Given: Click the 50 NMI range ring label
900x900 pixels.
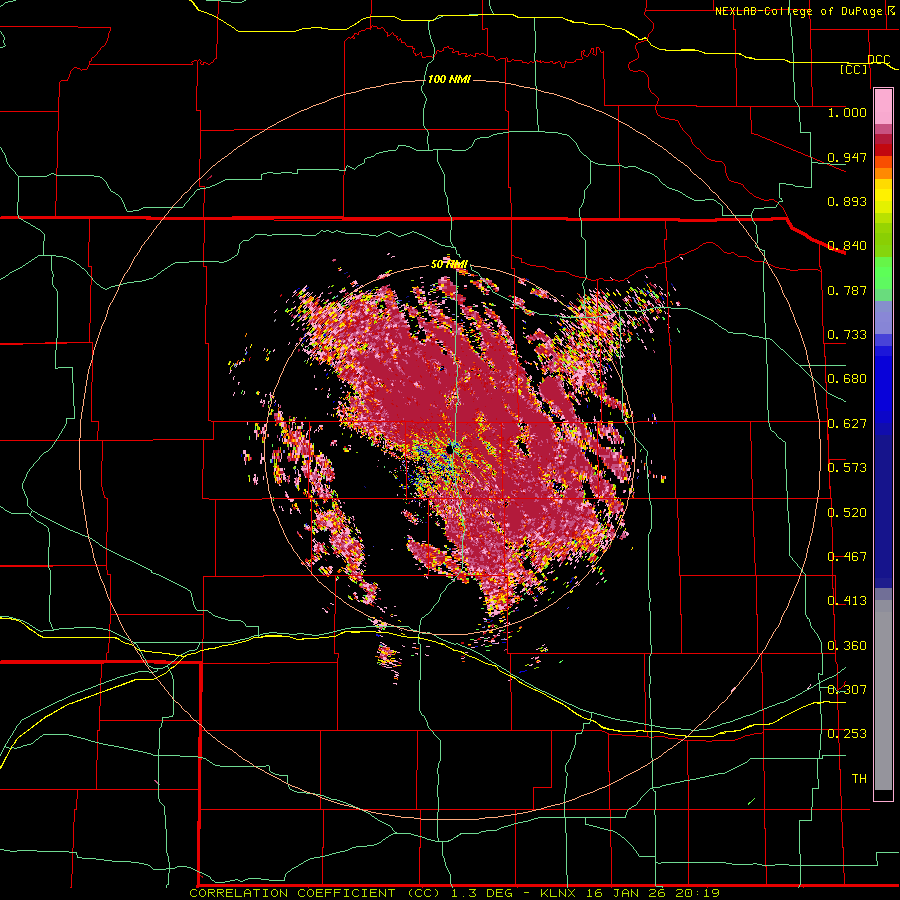Looking at the screenshot, I should pos(449,264).
